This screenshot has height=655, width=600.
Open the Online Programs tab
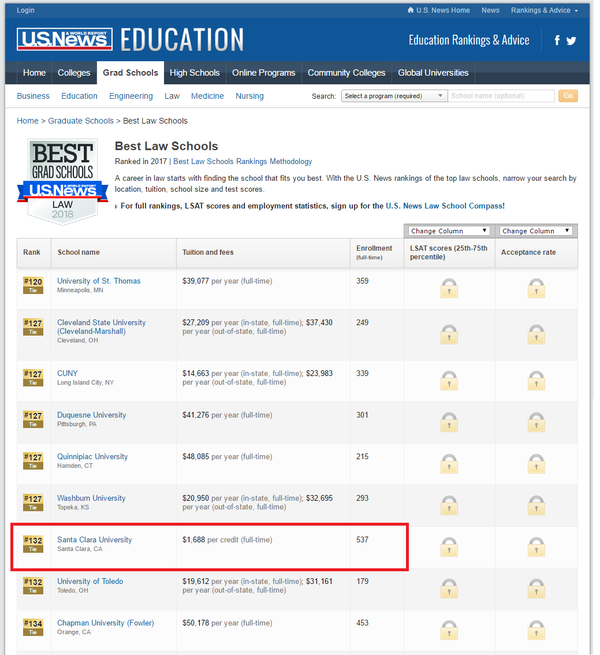[264, 73]
